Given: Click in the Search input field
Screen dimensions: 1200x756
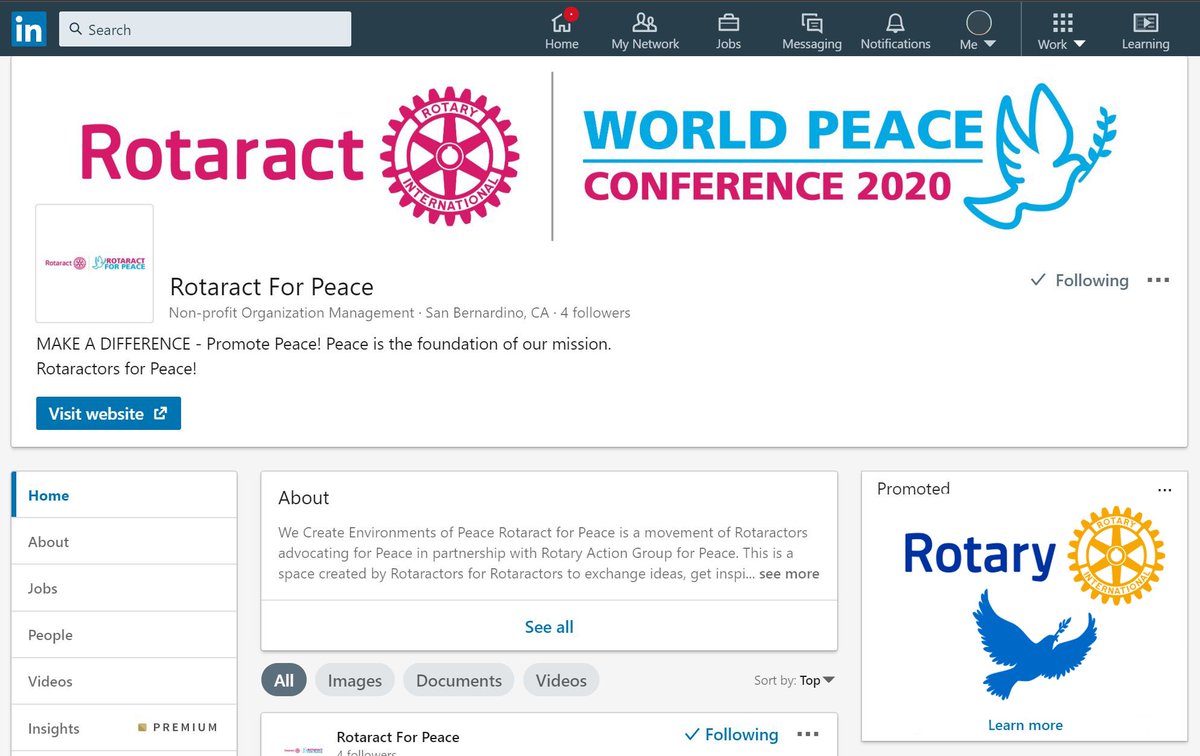Looking at the screenshot, I should pyautogui.click(x=205, y=30).
